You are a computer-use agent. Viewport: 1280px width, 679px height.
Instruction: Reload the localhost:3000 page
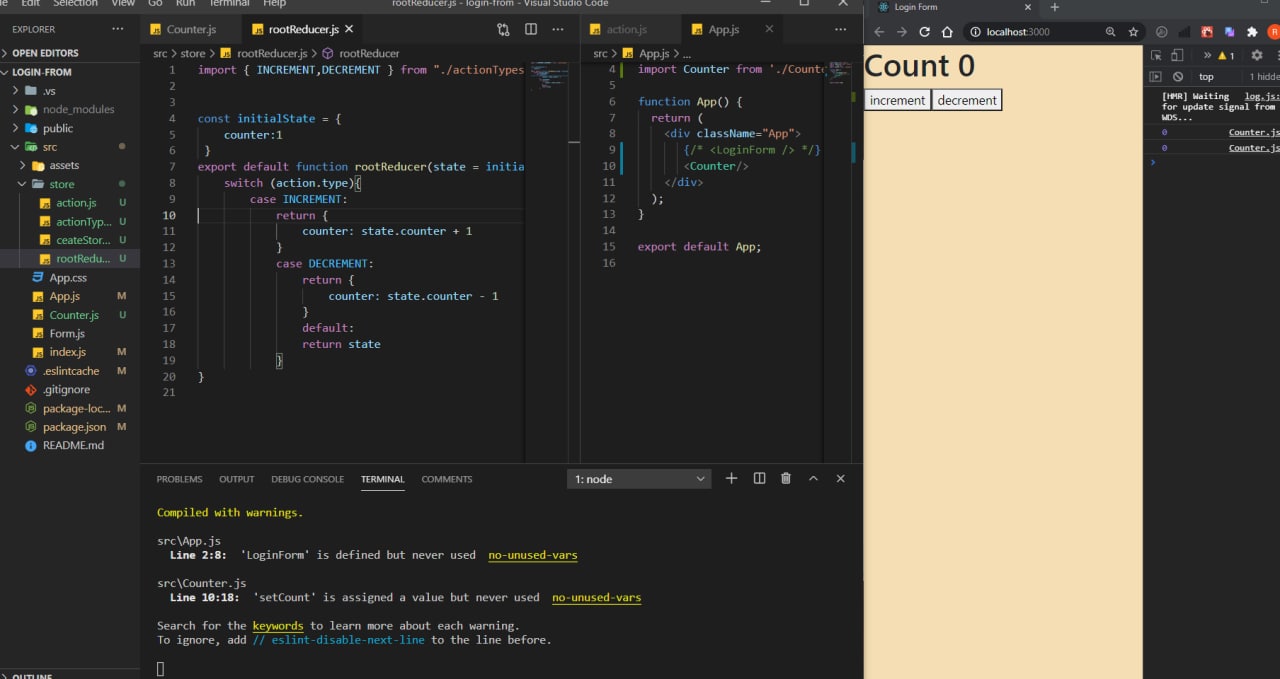924,32
